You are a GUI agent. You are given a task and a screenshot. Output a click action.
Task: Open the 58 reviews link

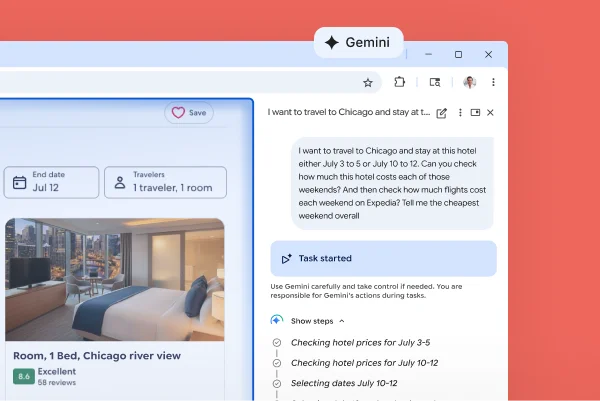[57, 382]
